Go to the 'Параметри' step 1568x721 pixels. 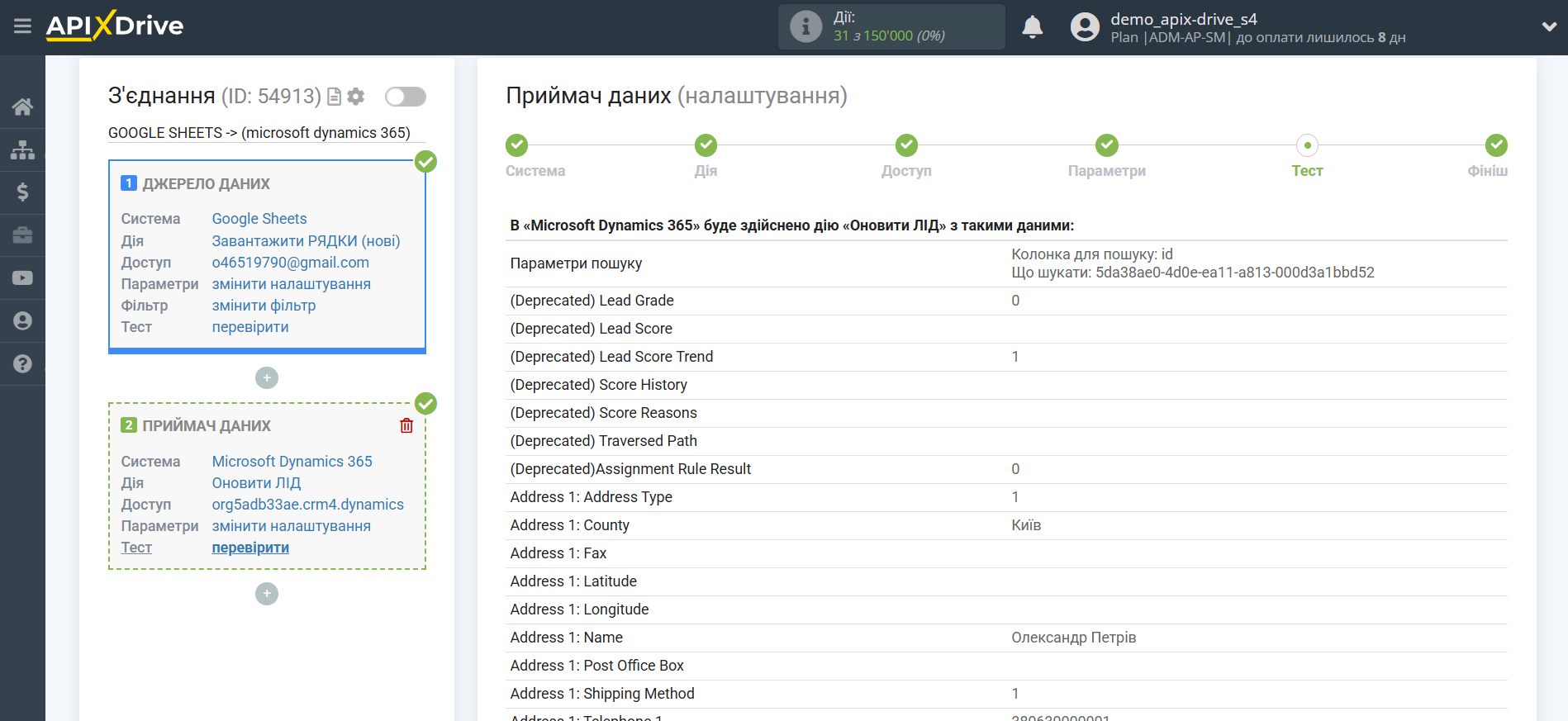coord(1107,171)
